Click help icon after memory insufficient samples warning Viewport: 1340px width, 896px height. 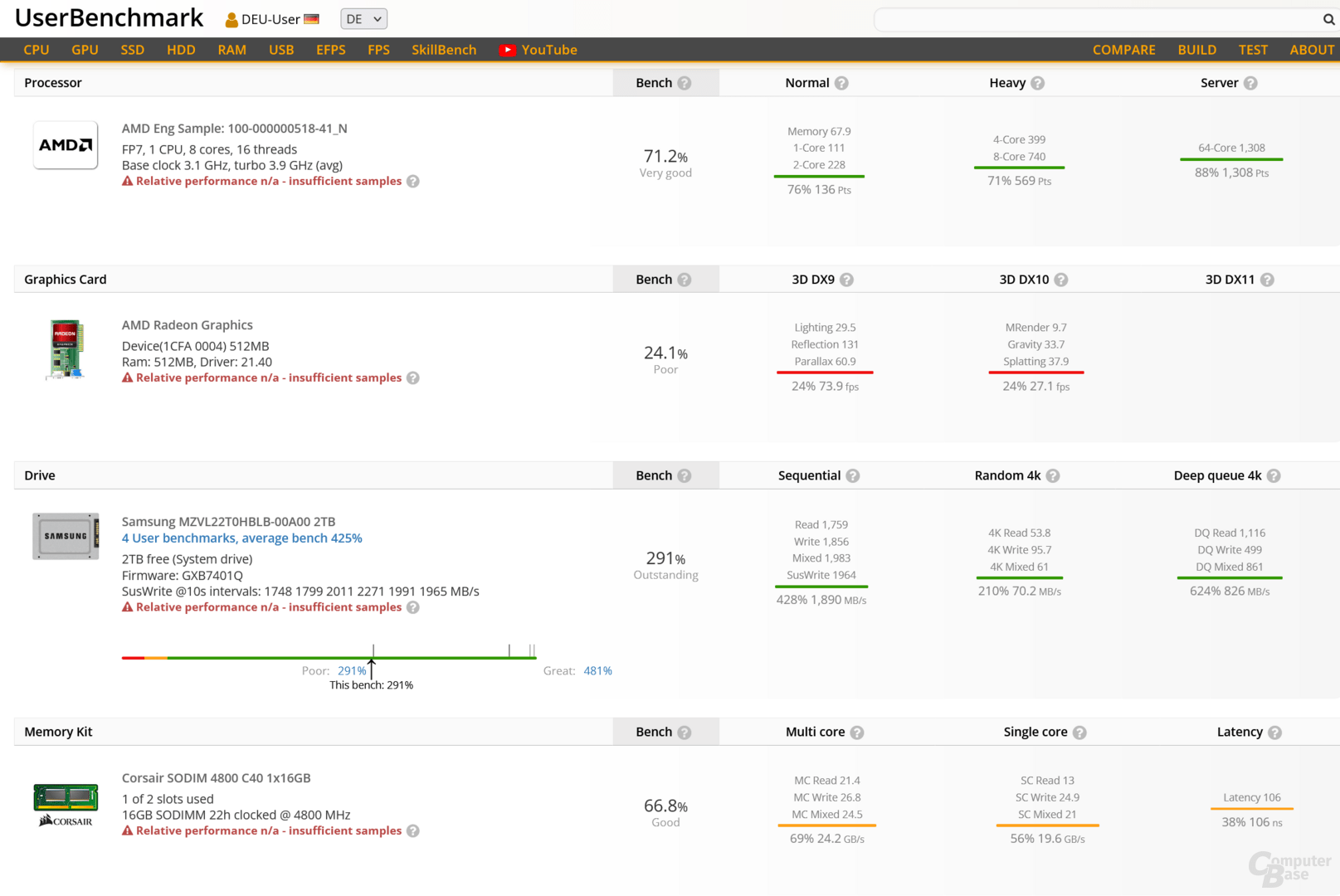(x=413, y=830)
